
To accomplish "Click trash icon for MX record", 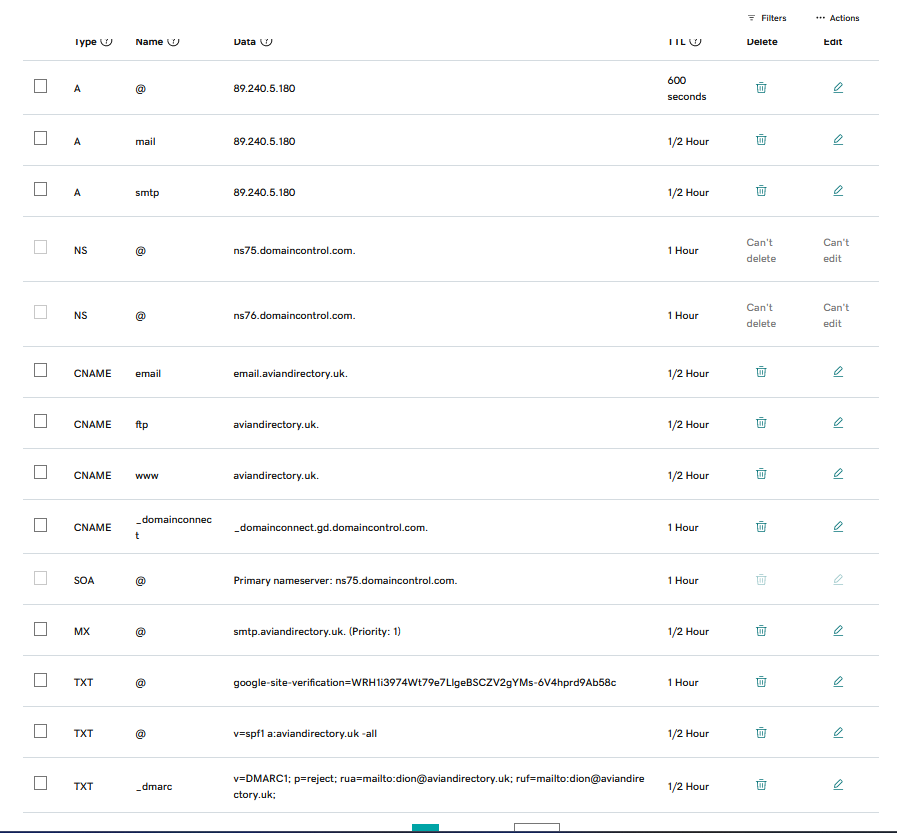I will (761, 631).
